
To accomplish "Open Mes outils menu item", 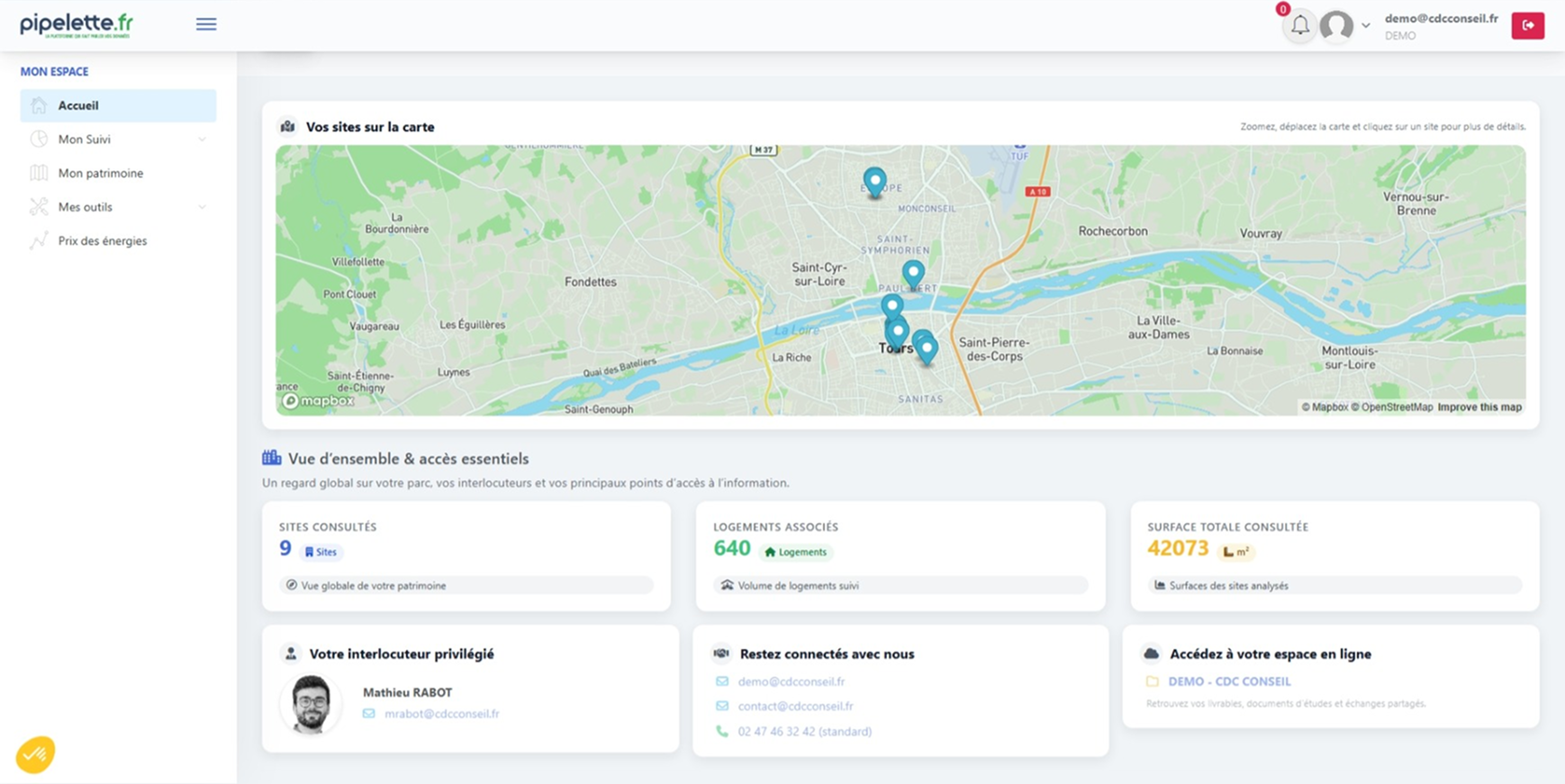I will tap(118, 207).
